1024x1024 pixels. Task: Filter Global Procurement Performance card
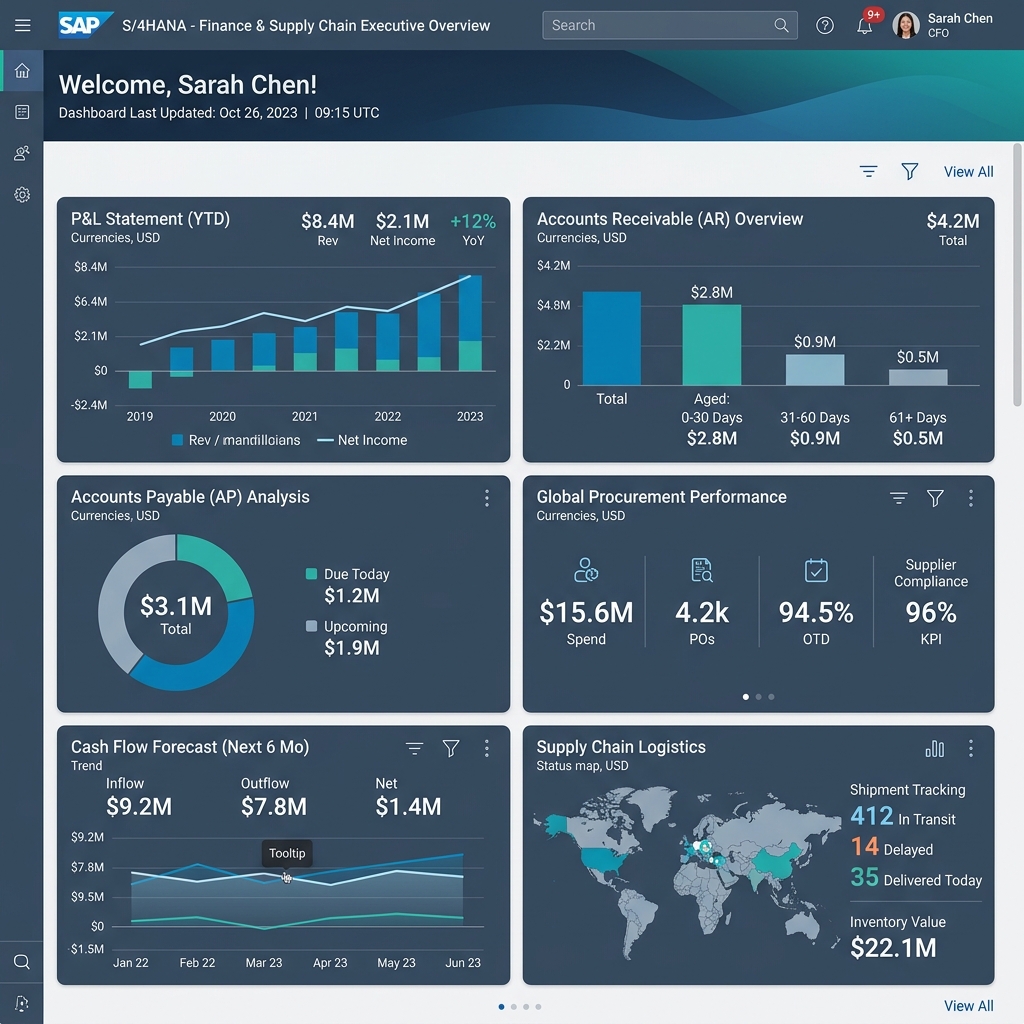[x=935, y=498]
